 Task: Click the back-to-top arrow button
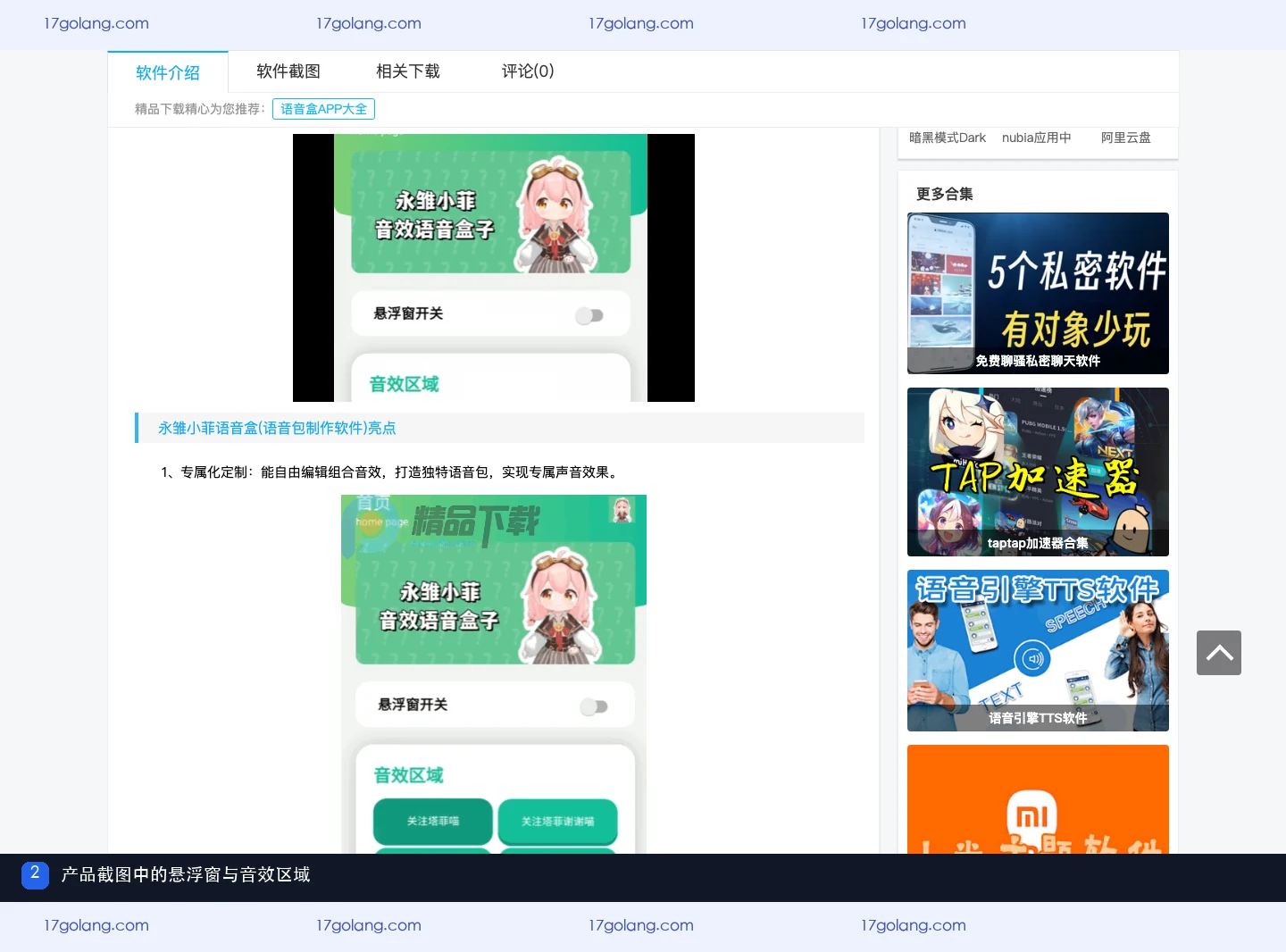click(x=1219, y=653)
